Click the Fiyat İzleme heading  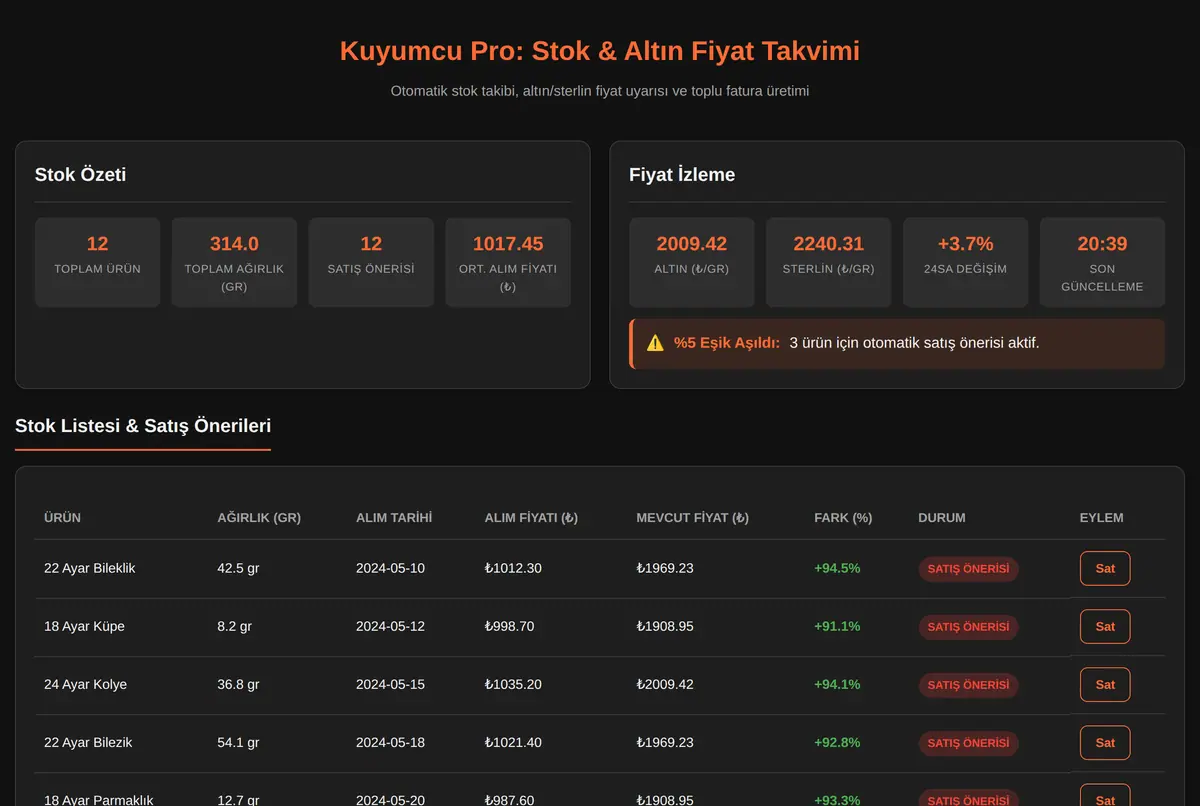click(x=682, y=175)
